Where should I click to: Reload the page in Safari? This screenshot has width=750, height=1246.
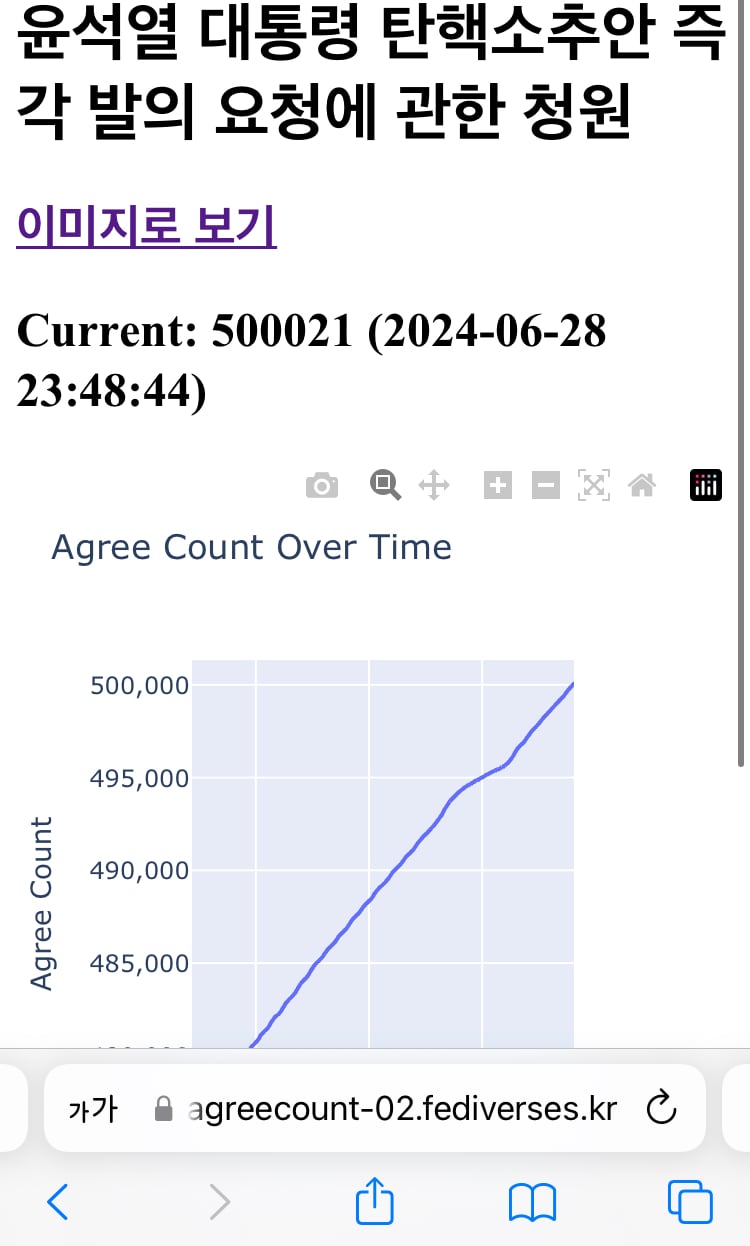tap(662, 1108)
